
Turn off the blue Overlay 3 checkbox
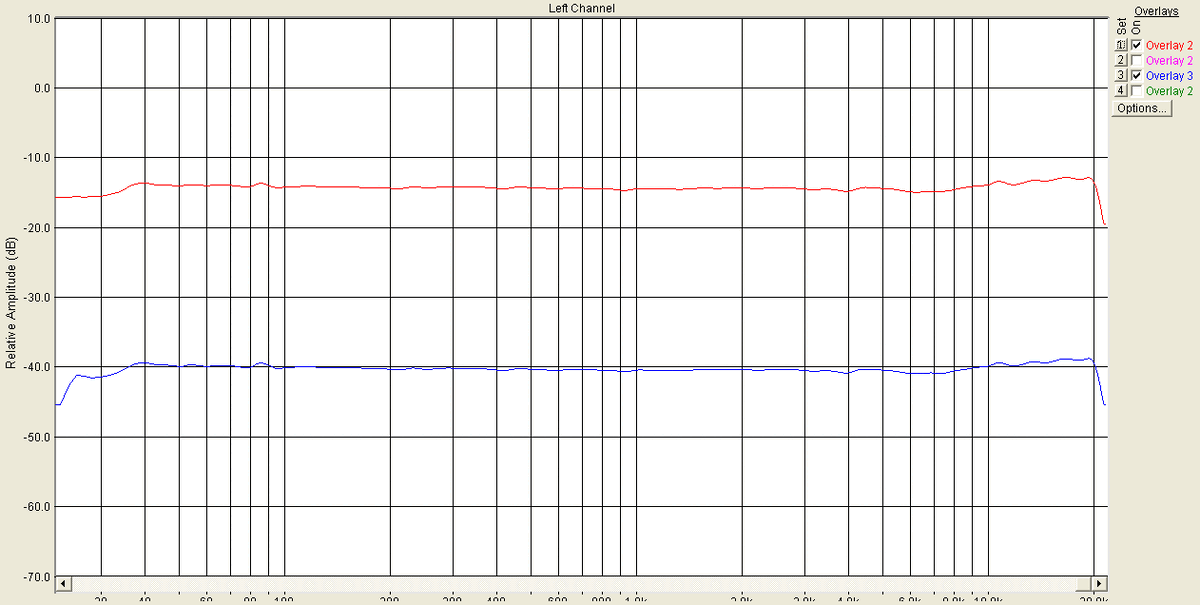point(1136,75)
